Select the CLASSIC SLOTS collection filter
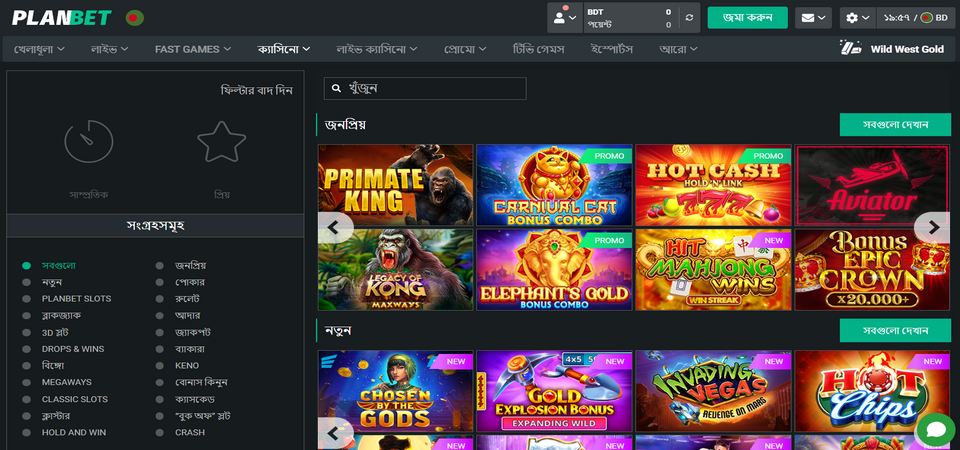Image resolution: width=960 pixels, height=450 pixels. point(74,399)
